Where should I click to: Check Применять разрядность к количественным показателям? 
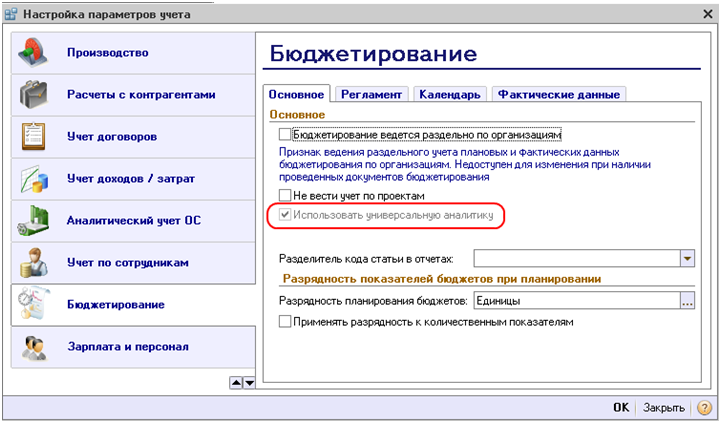pos(286,322)
